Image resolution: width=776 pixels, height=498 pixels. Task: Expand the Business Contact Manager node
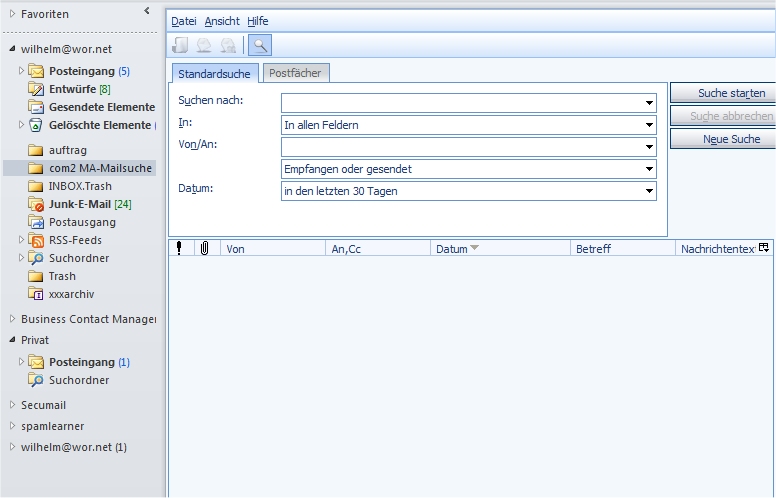coord(12,319)
